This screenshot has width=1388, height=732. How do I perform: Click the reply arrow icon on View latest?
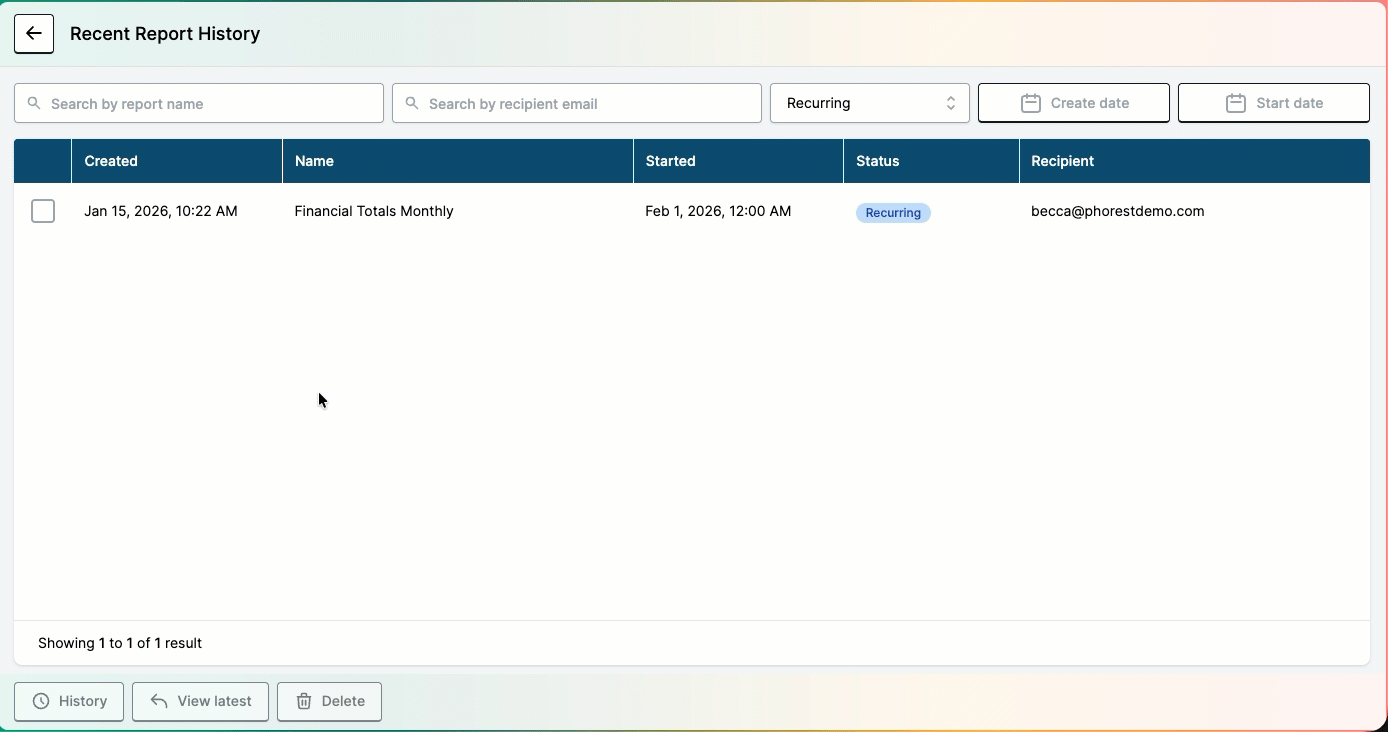click(159, 701)
